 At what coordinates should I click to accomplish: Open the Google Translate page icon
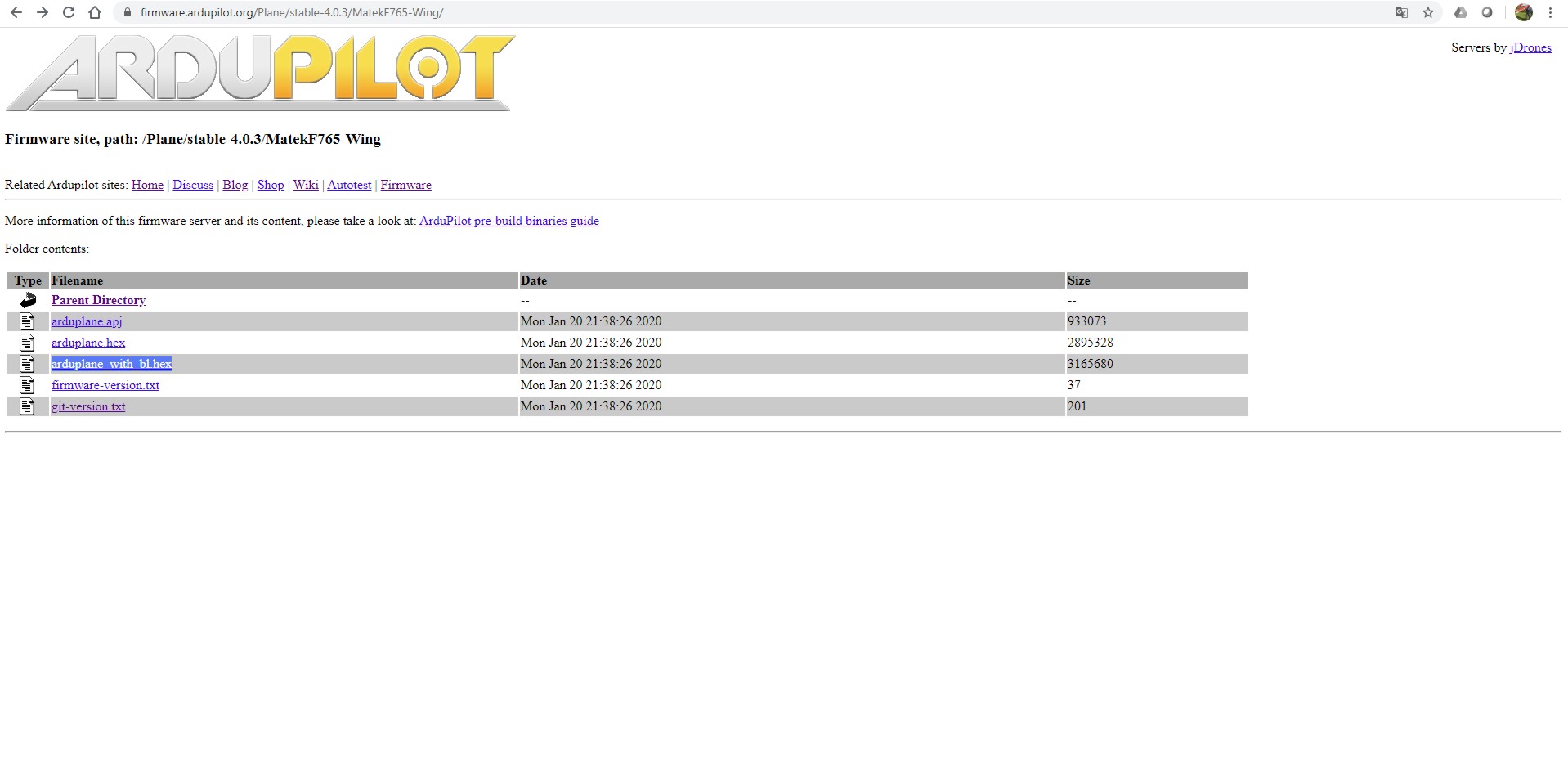click(x=1401, y=12)
